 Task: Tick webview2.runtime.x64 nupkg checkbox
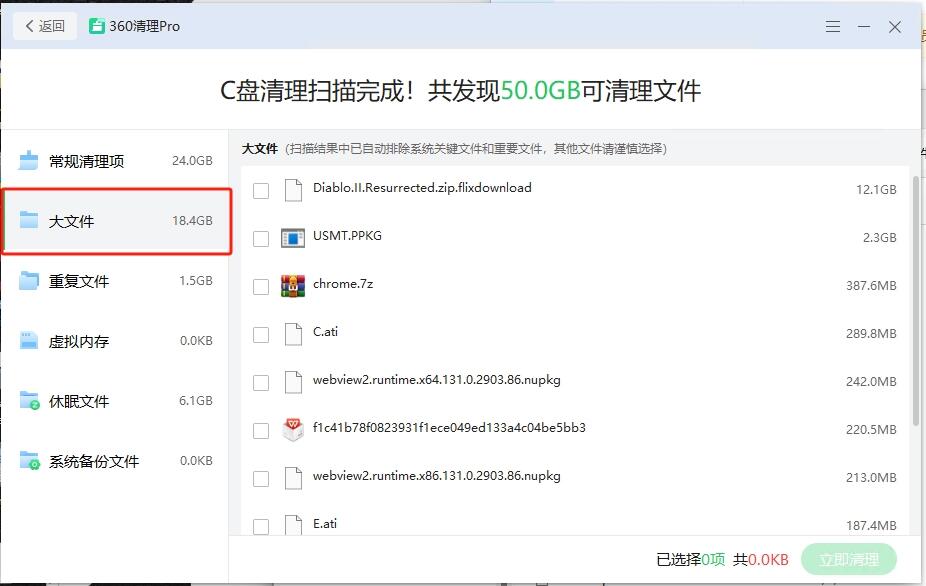pyautogui.click(x=261, y=383)
